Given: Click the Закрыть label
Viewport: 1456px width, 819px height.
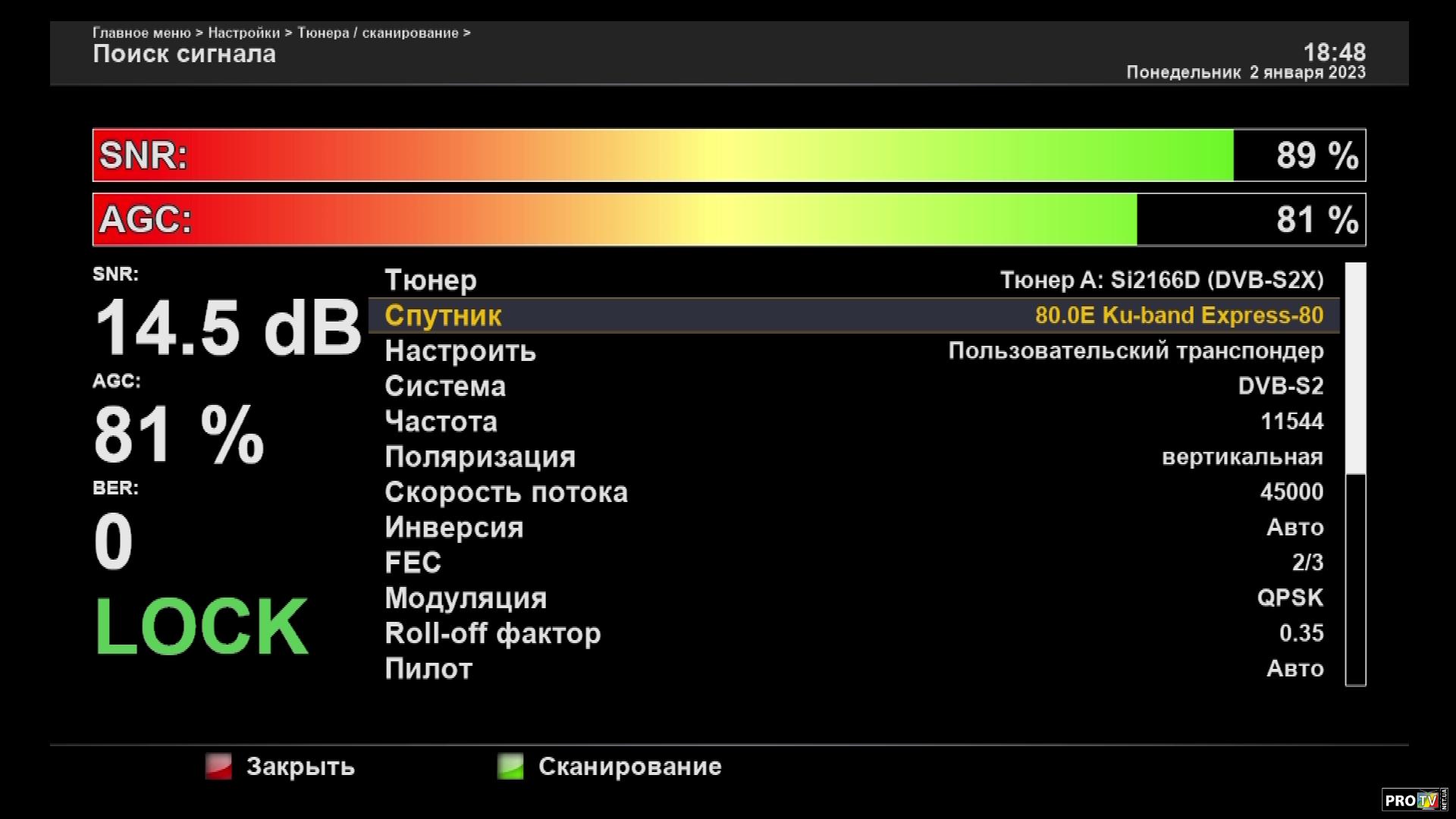Looking at the screenshot, I should click(300, 766).
